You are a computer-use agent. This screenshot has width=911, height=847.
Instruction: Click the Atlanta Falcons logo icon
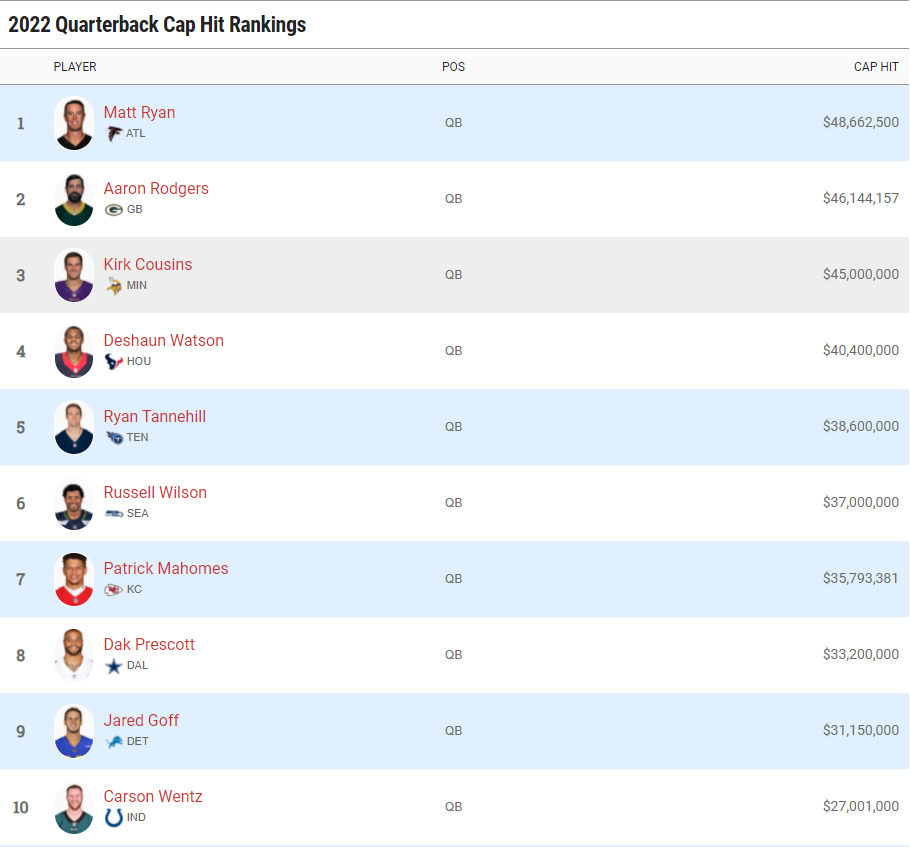coord(114,133)
